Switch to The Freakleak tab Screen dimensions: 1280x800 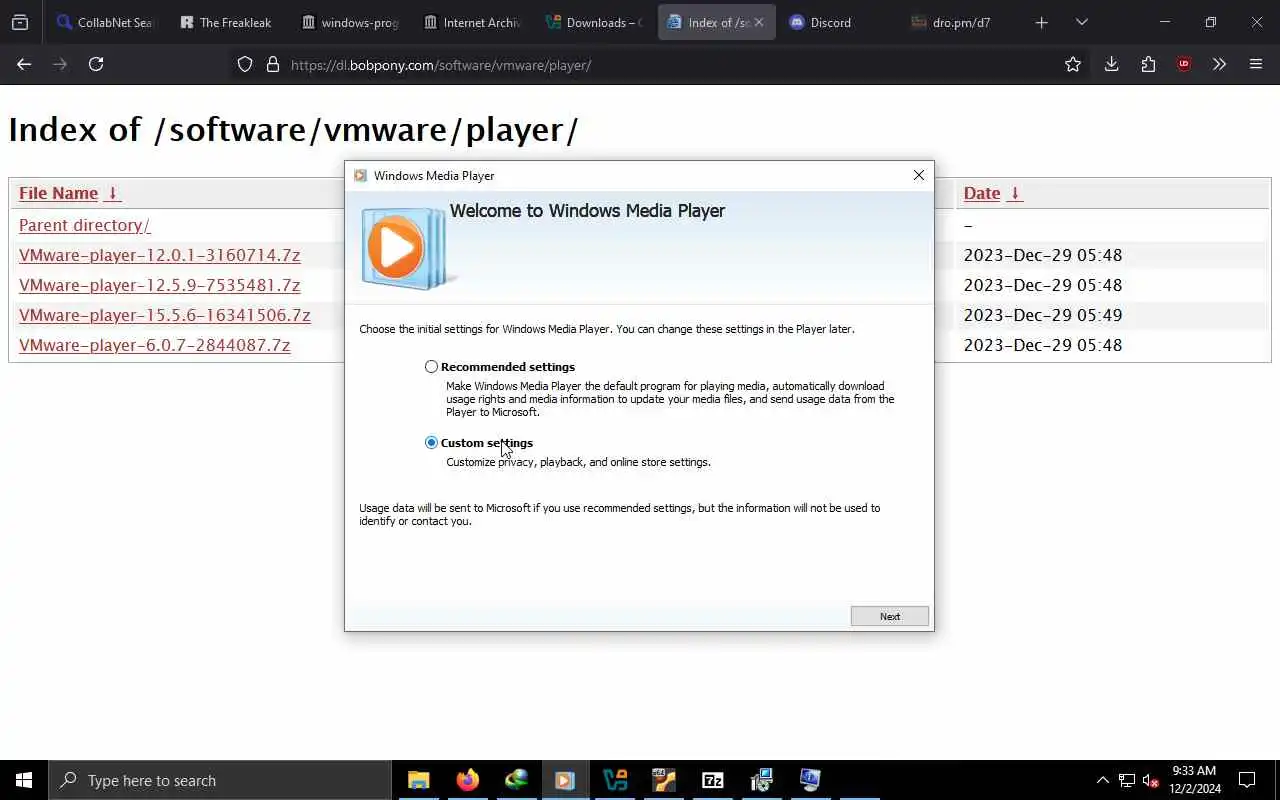click(227, 22)
